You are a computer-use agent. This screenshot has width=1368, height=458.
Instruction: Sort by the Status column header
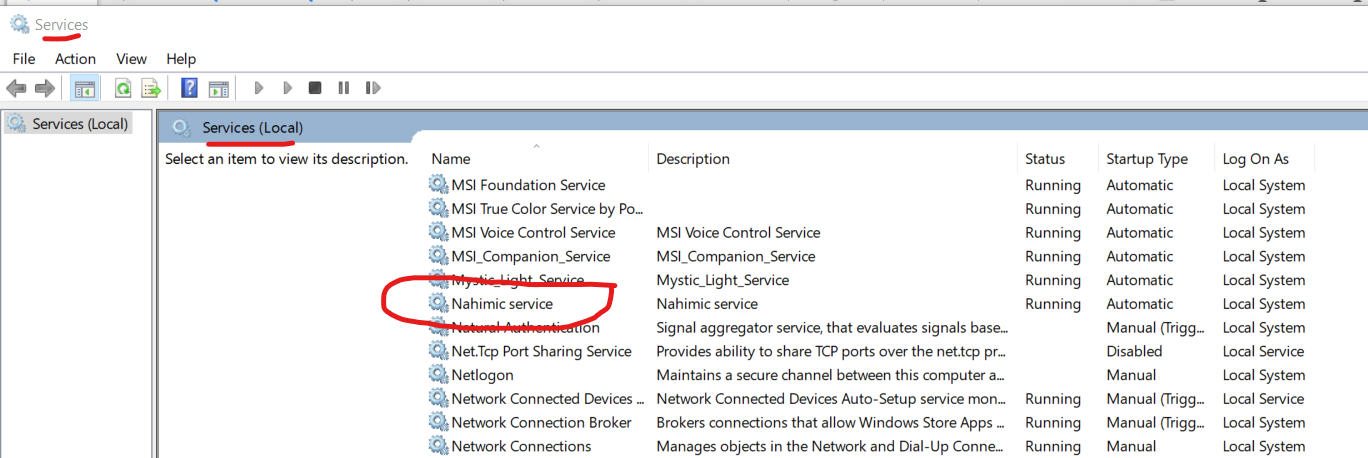1045,159
